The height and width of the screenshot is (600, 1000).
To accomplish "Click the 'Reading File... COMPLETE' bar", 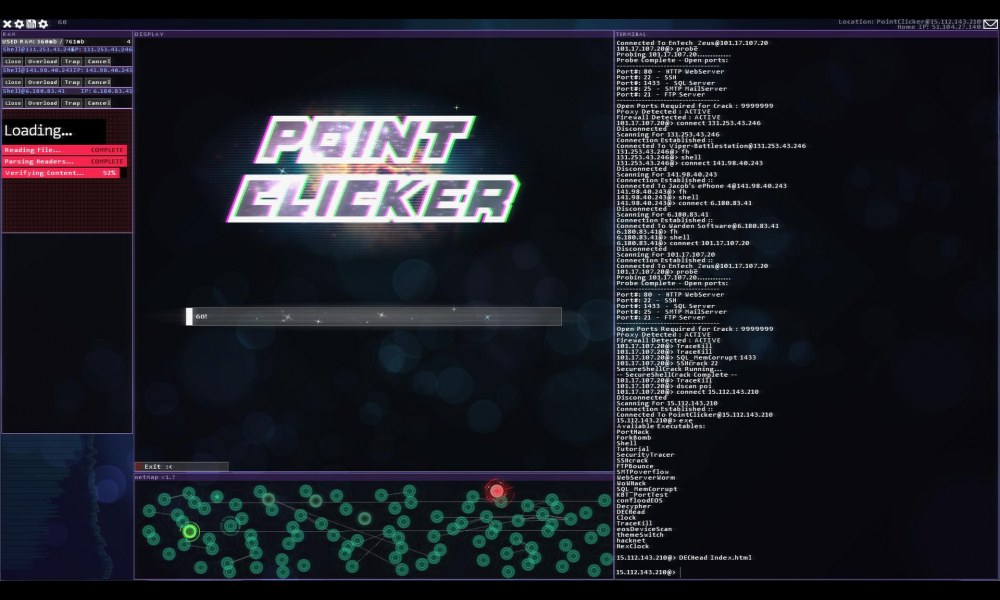I will [64, 150].
